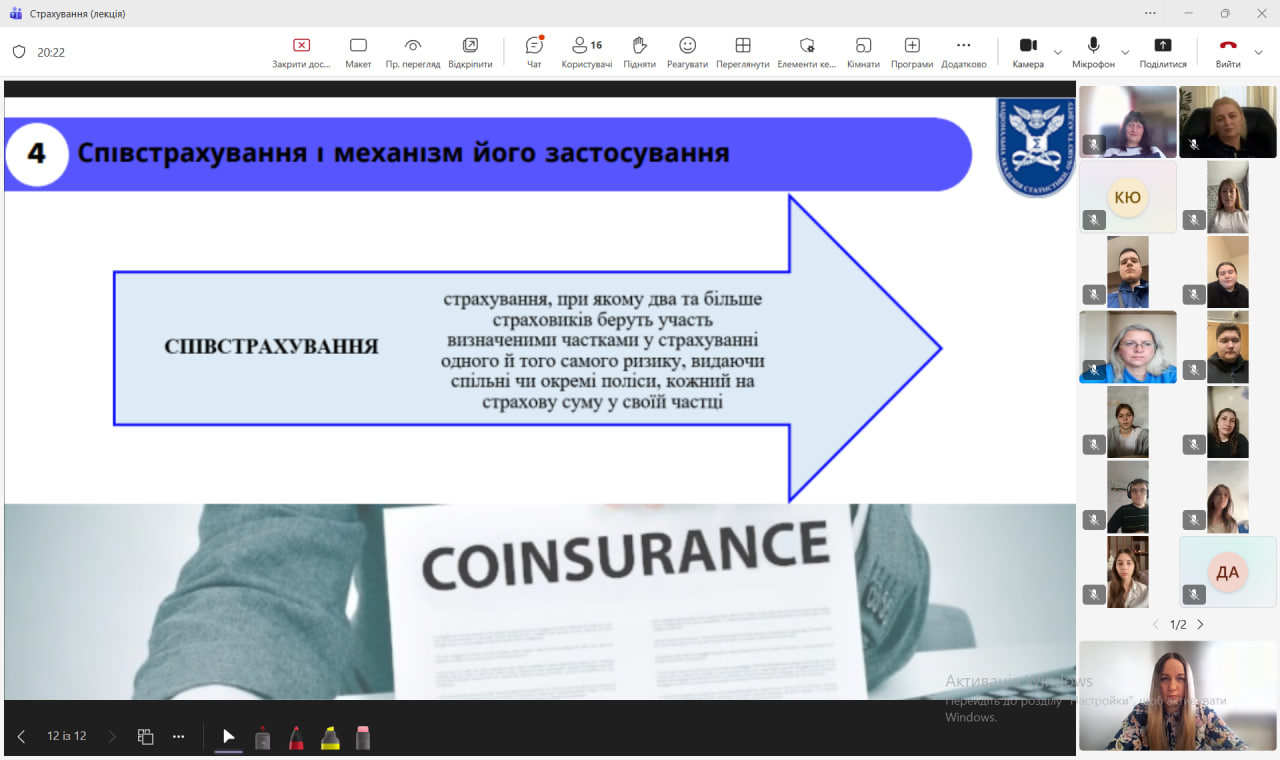This screenshot has width=1280, height=760.
Task: Toggle the Камера camera on or off
Action: pyautogui.click(x=1028, y=52)
